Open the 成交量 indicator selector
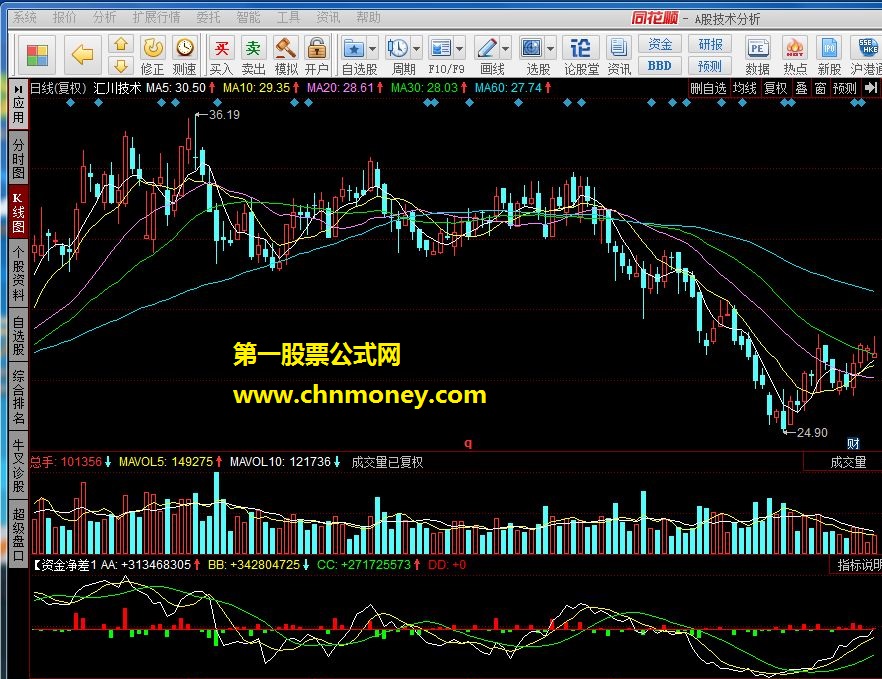This screenshot has height=679, width=882. 848,462
